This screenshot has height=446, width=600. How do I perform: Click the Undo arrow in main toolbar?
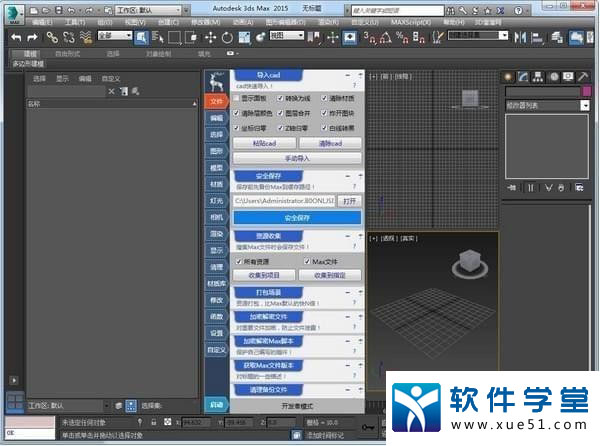(16, 37)
